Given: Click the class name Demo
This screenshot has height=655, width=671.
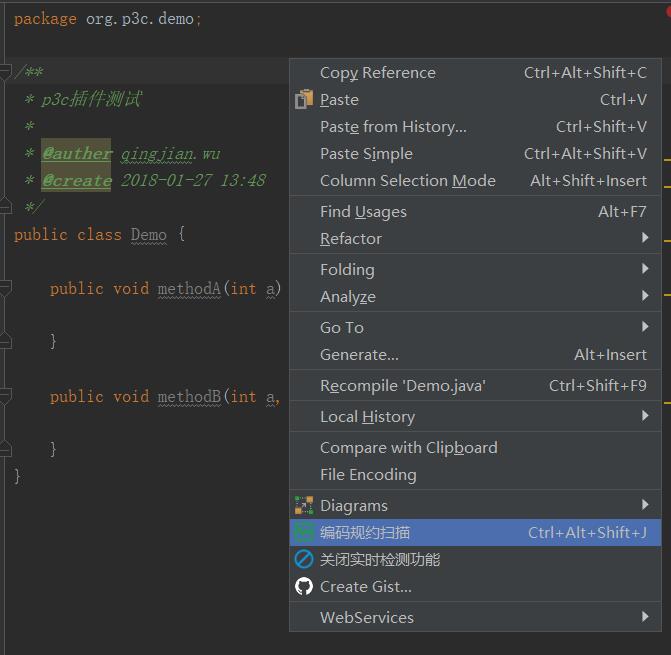Looking at the screenshot, I should click(x=148, y=234).
